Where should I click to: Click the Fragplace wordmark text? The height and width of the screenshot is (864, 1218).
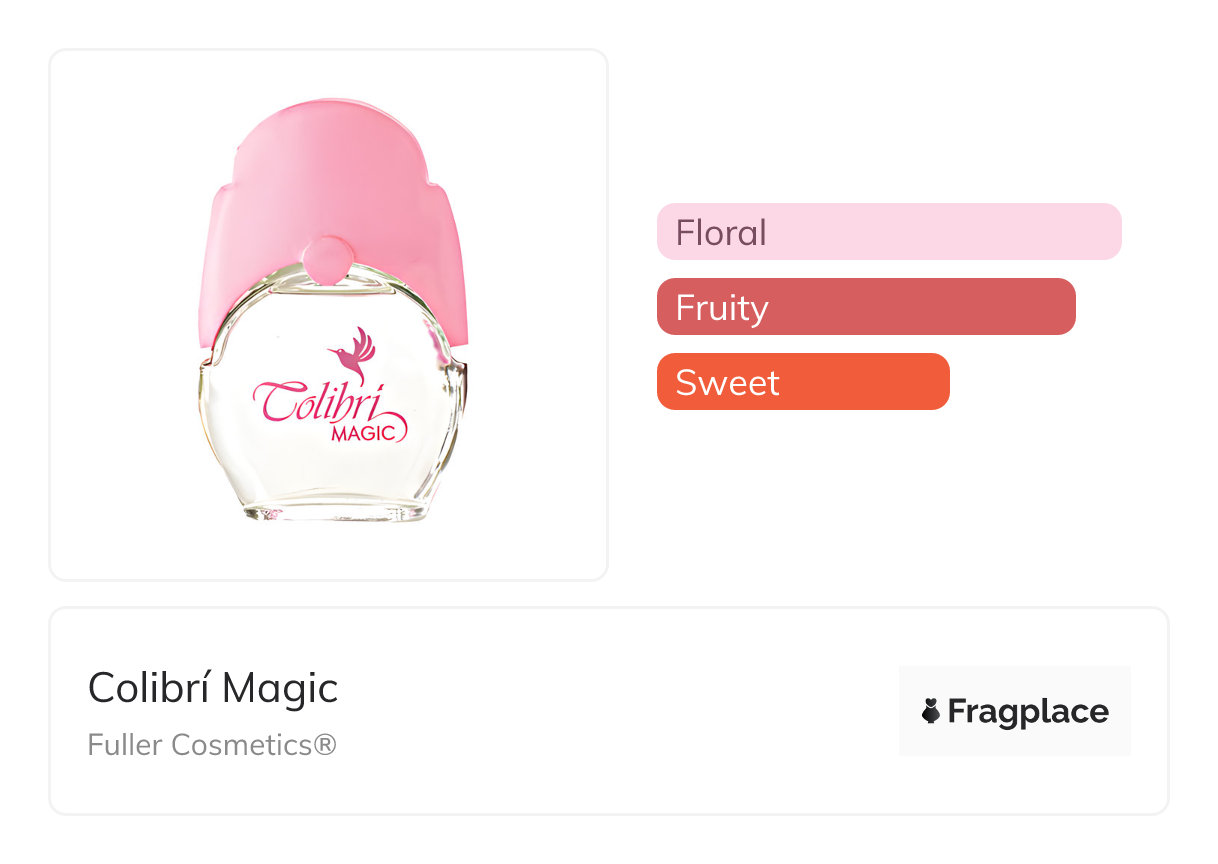tap(1028, 712)
